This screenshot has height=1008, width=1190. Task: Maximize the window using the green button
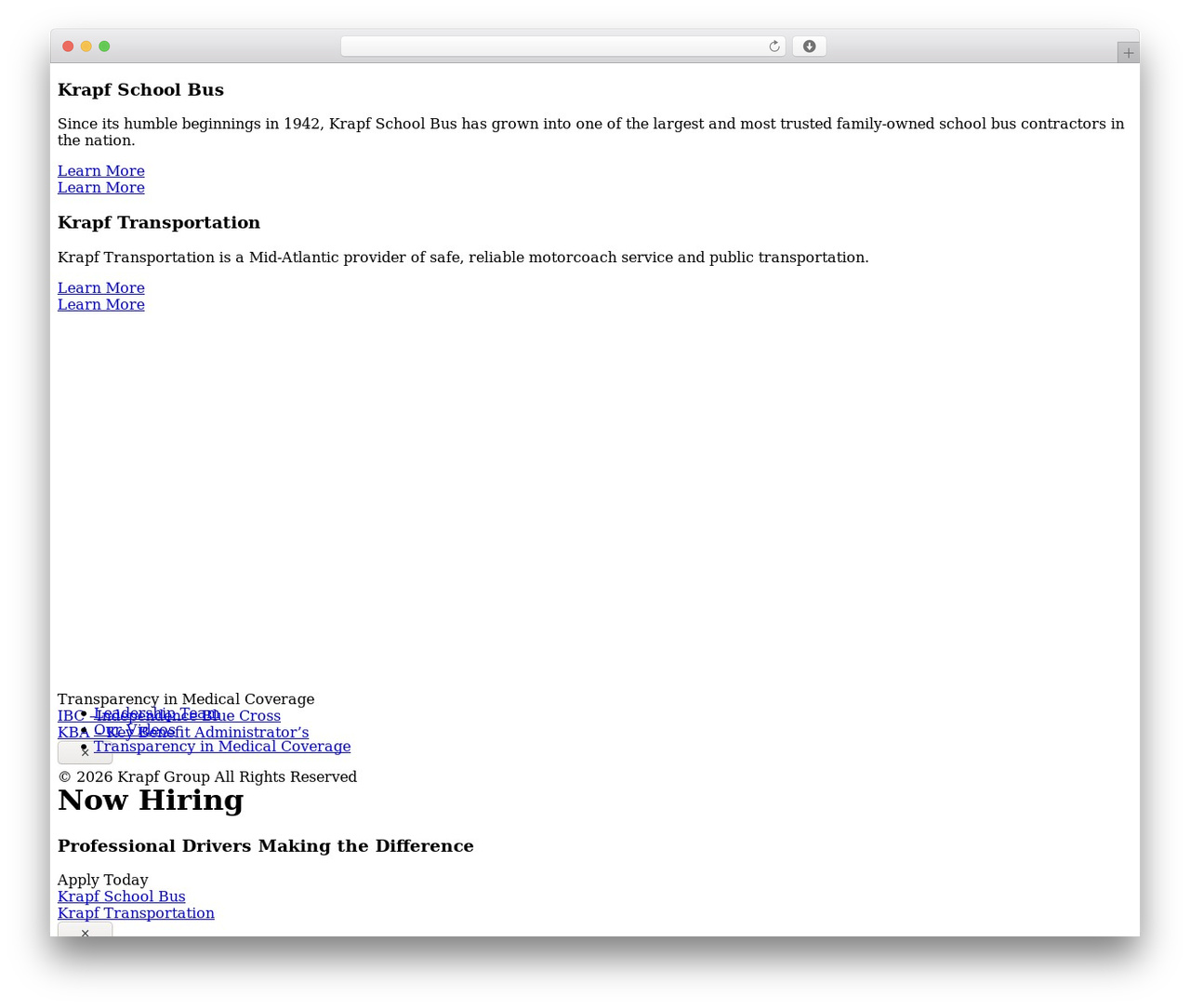pos(104,46)
